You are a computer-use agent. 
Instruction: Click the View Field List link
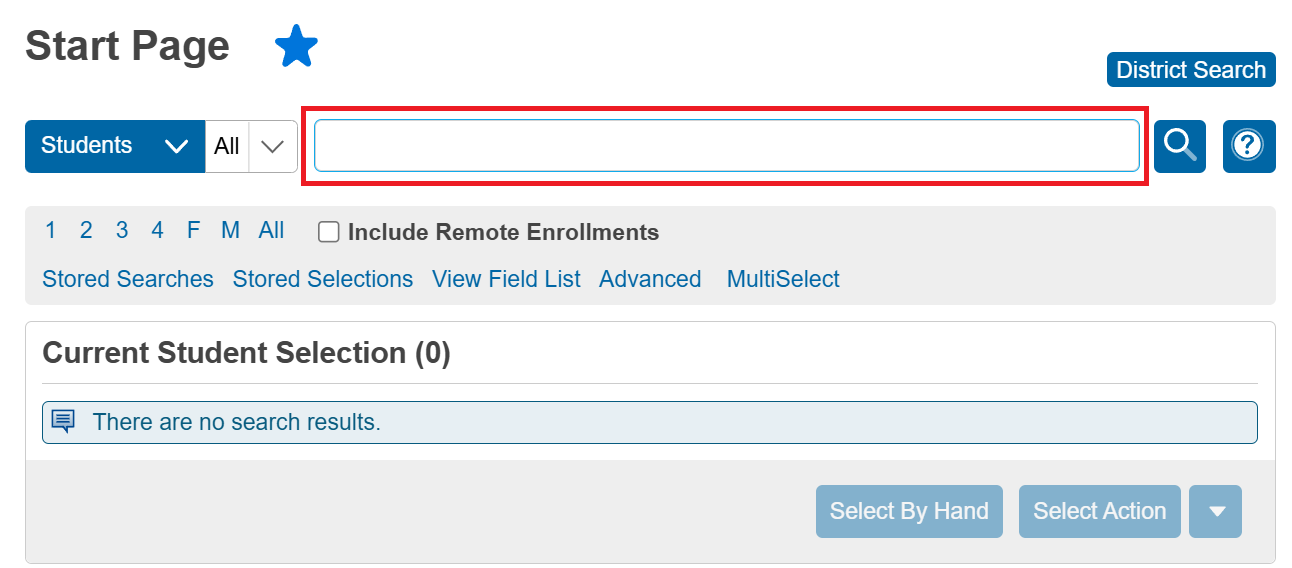point(506,279)
